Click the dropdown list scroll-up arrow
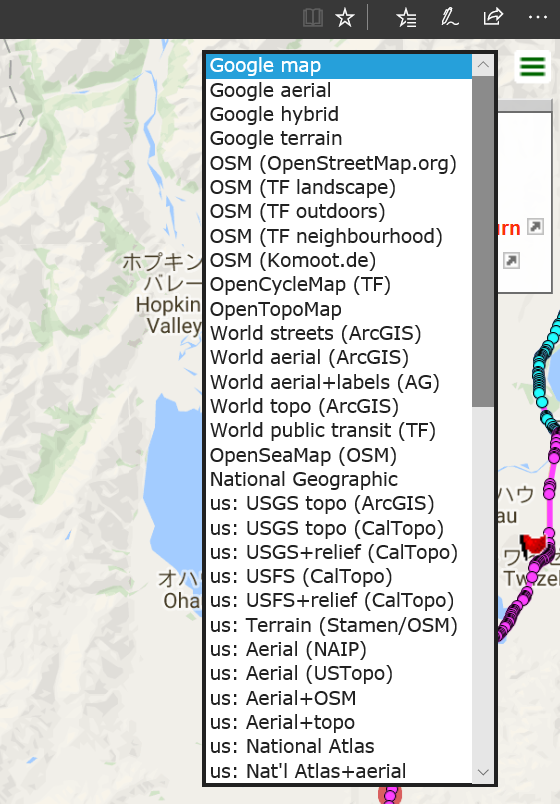 pos(483,65)
